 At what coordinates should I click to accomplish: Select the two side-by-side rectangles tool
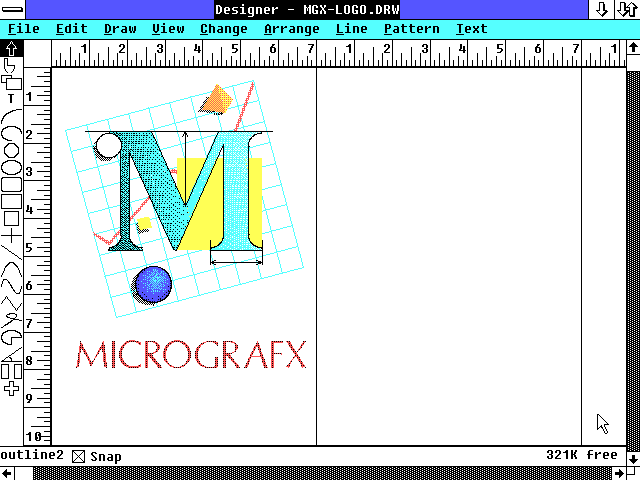tap(11, 371)
